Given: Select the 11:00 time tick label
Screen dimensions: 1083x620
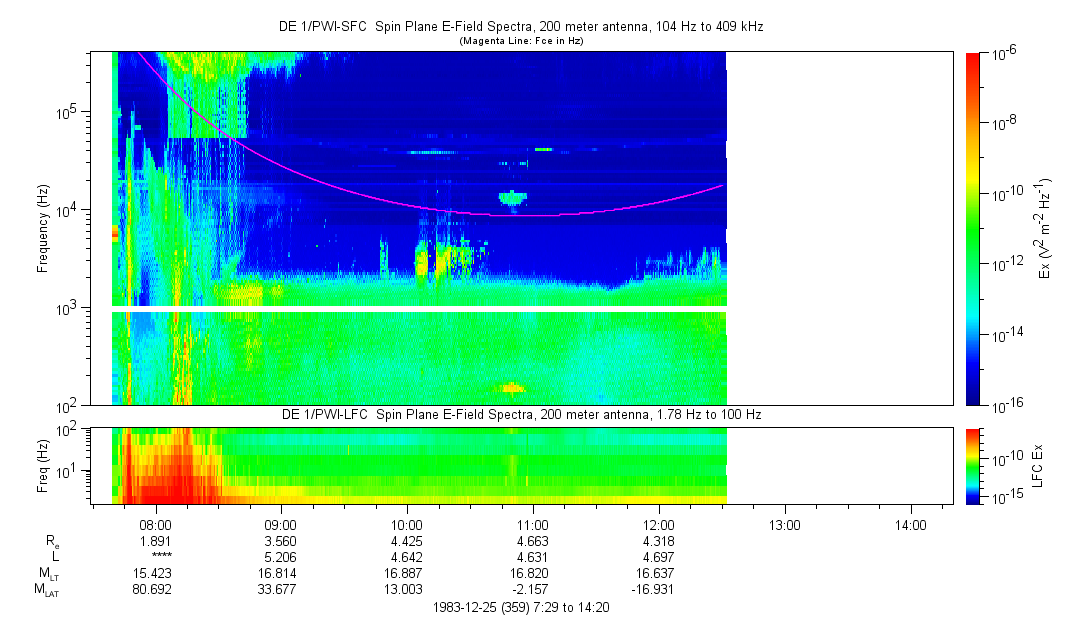Looking at the screenshot, I should pos(532,524).
